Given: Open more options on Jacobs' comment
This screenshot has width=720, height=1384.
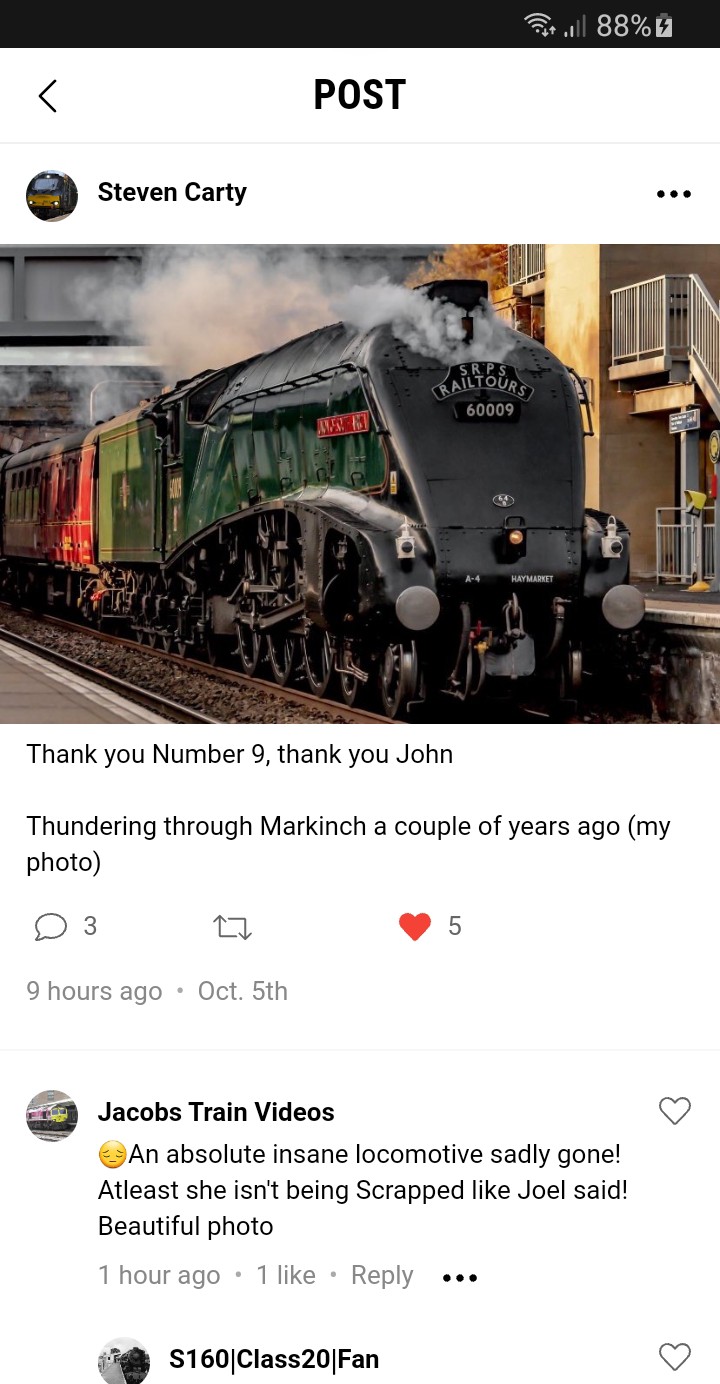Looking at the screenshot, I should 460,1278.
